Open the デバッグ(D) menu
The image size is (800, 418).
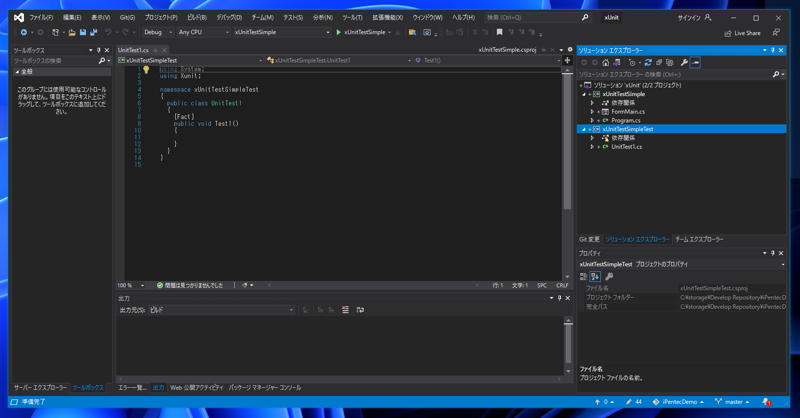point(229,17)
